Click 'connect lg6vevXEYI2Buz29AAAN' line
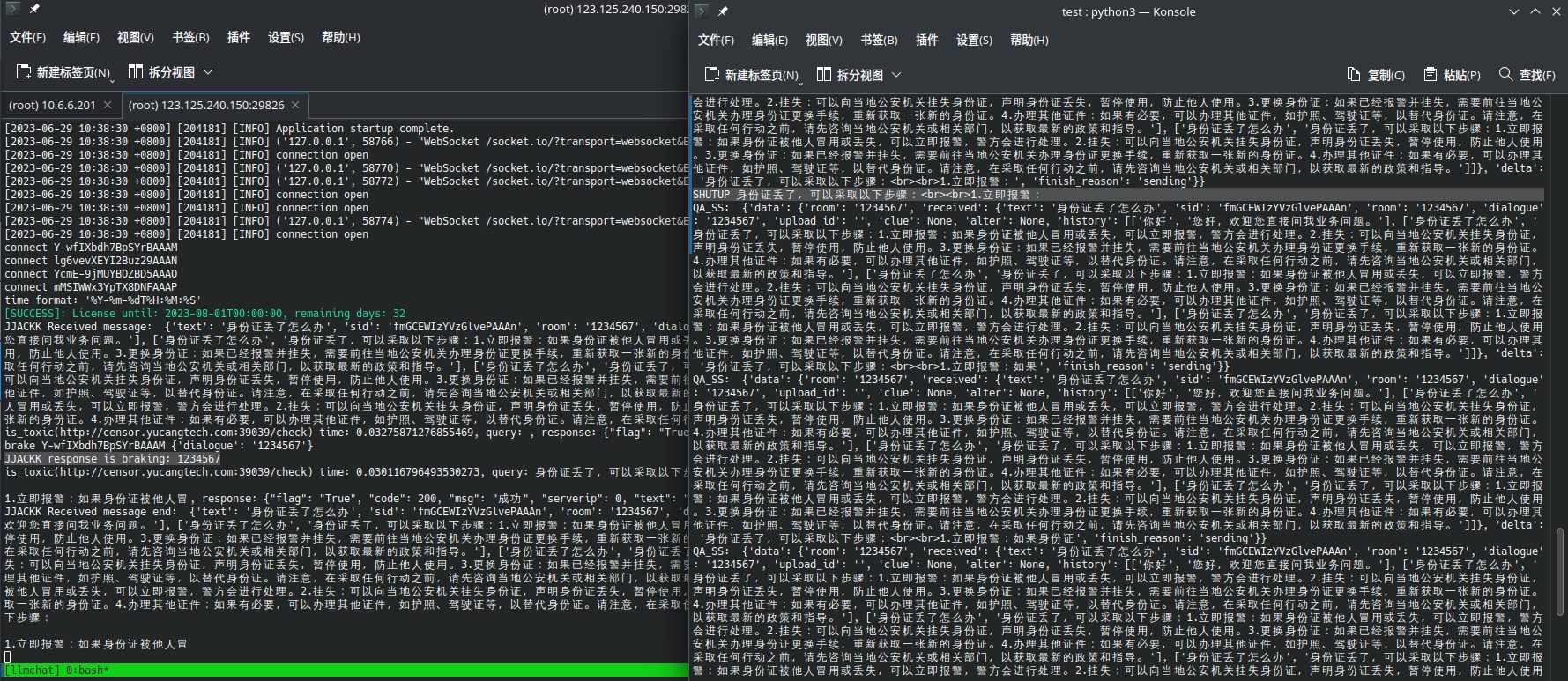Screen dimensions: 1568x681 tap(91, 261)
